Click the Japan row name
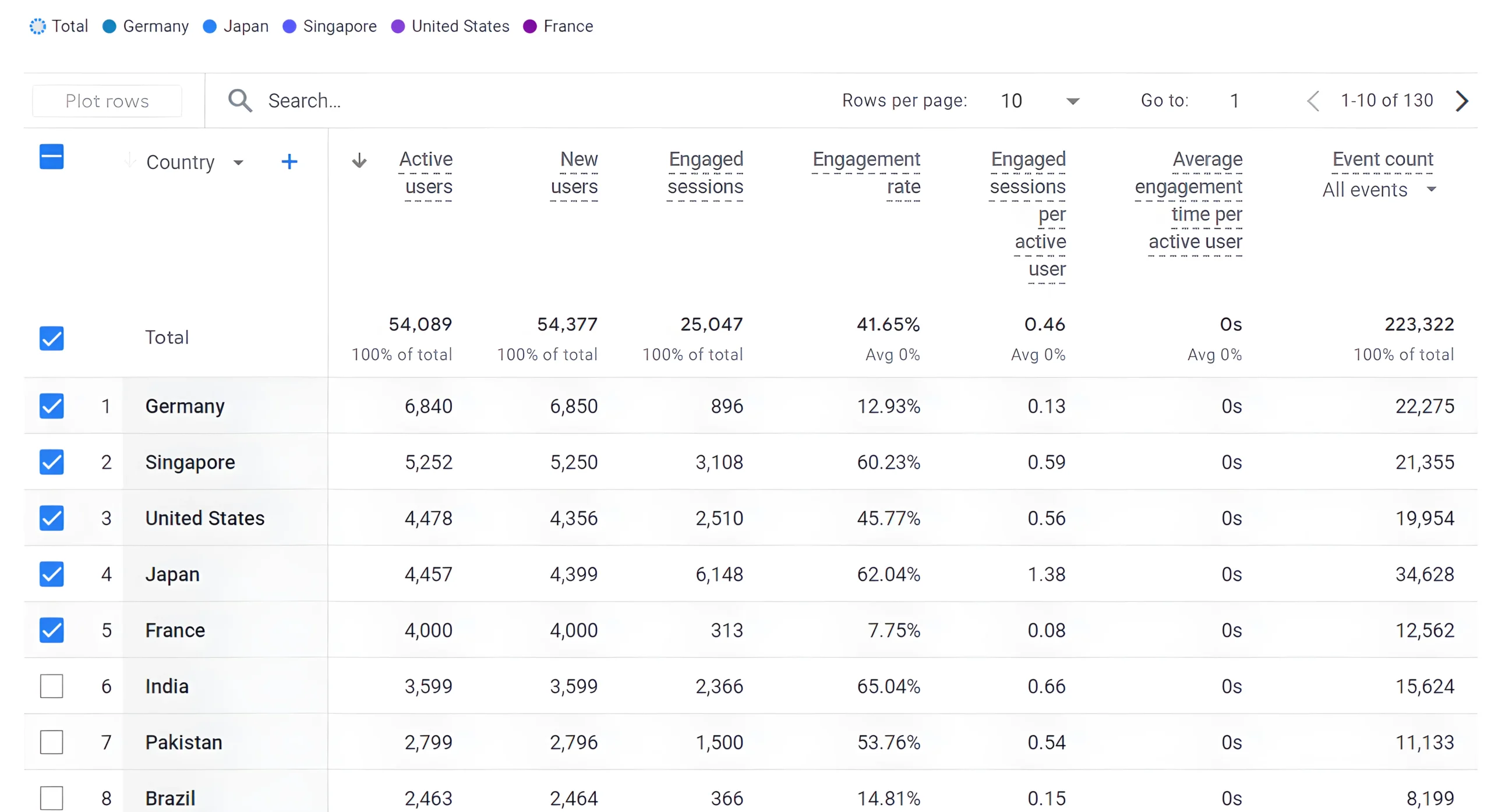Screen dimensions: 1491x812 (172, 575)
